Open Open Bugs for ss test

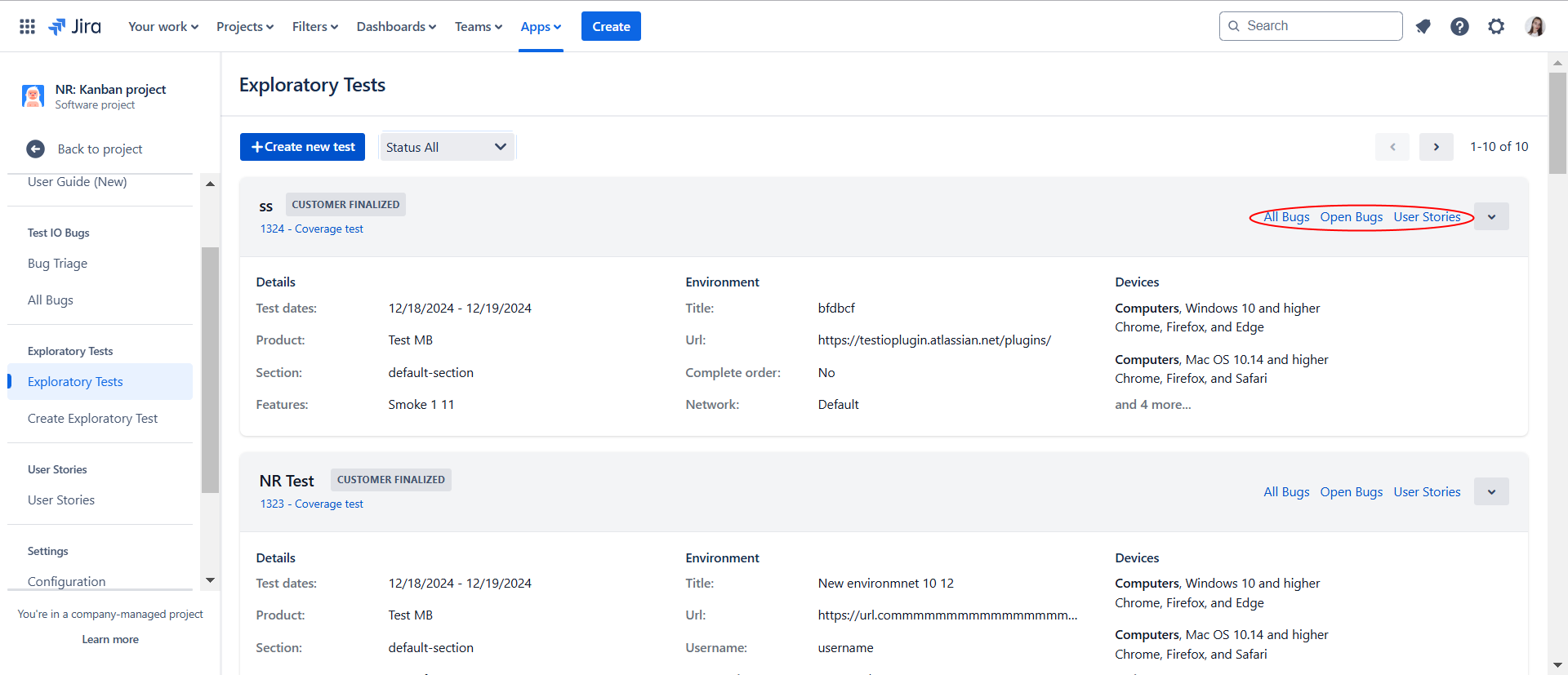1352,217
